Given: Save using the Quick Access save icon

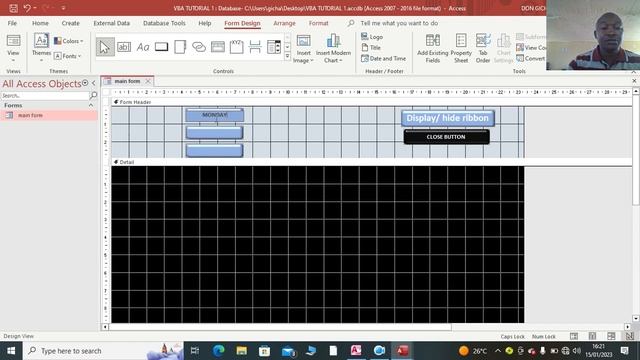Looking at the screenshot, I should coord(13,8).
